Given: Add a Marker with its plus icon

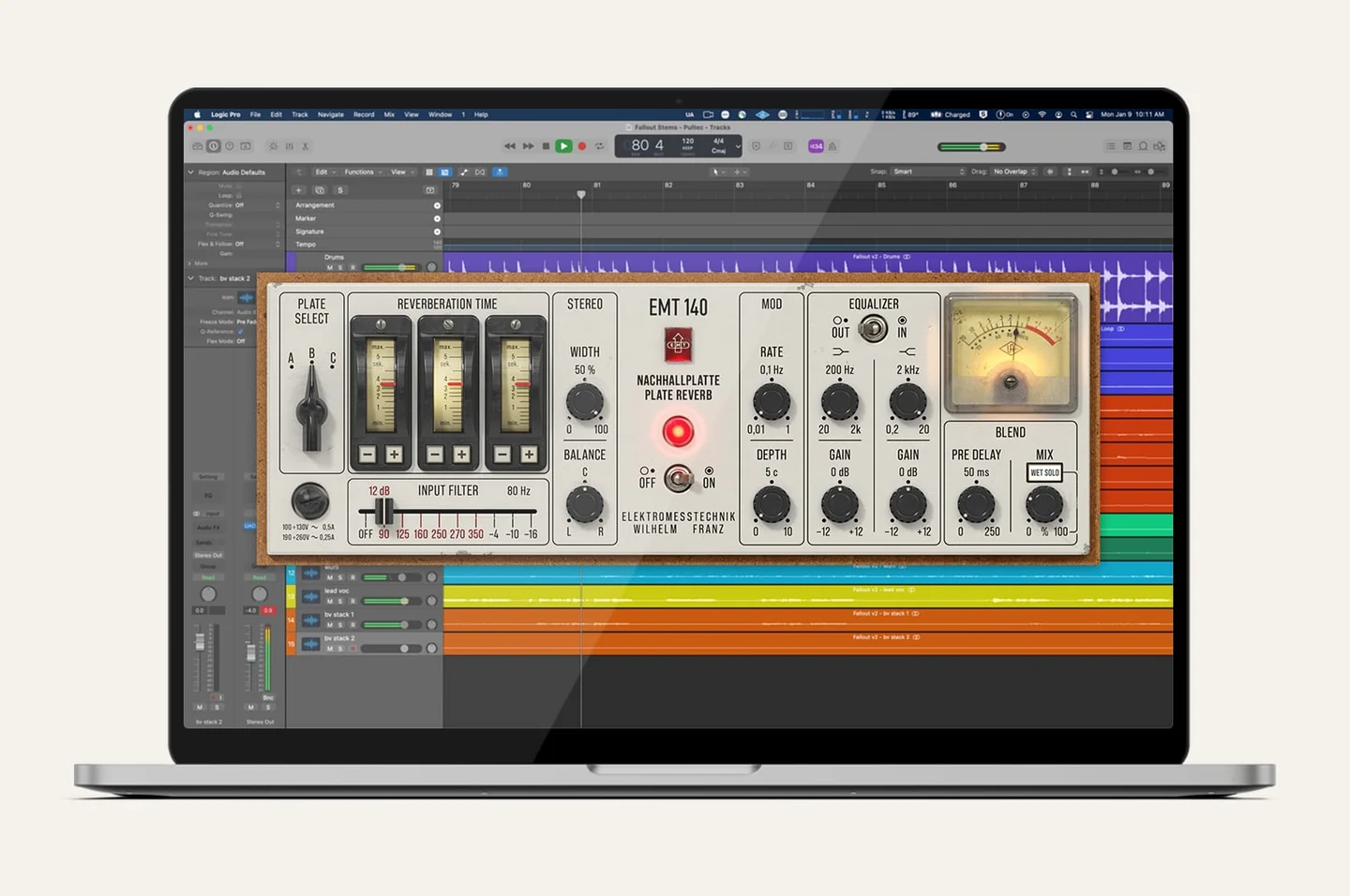Looking at the screenshot, I should coord(437,218).
